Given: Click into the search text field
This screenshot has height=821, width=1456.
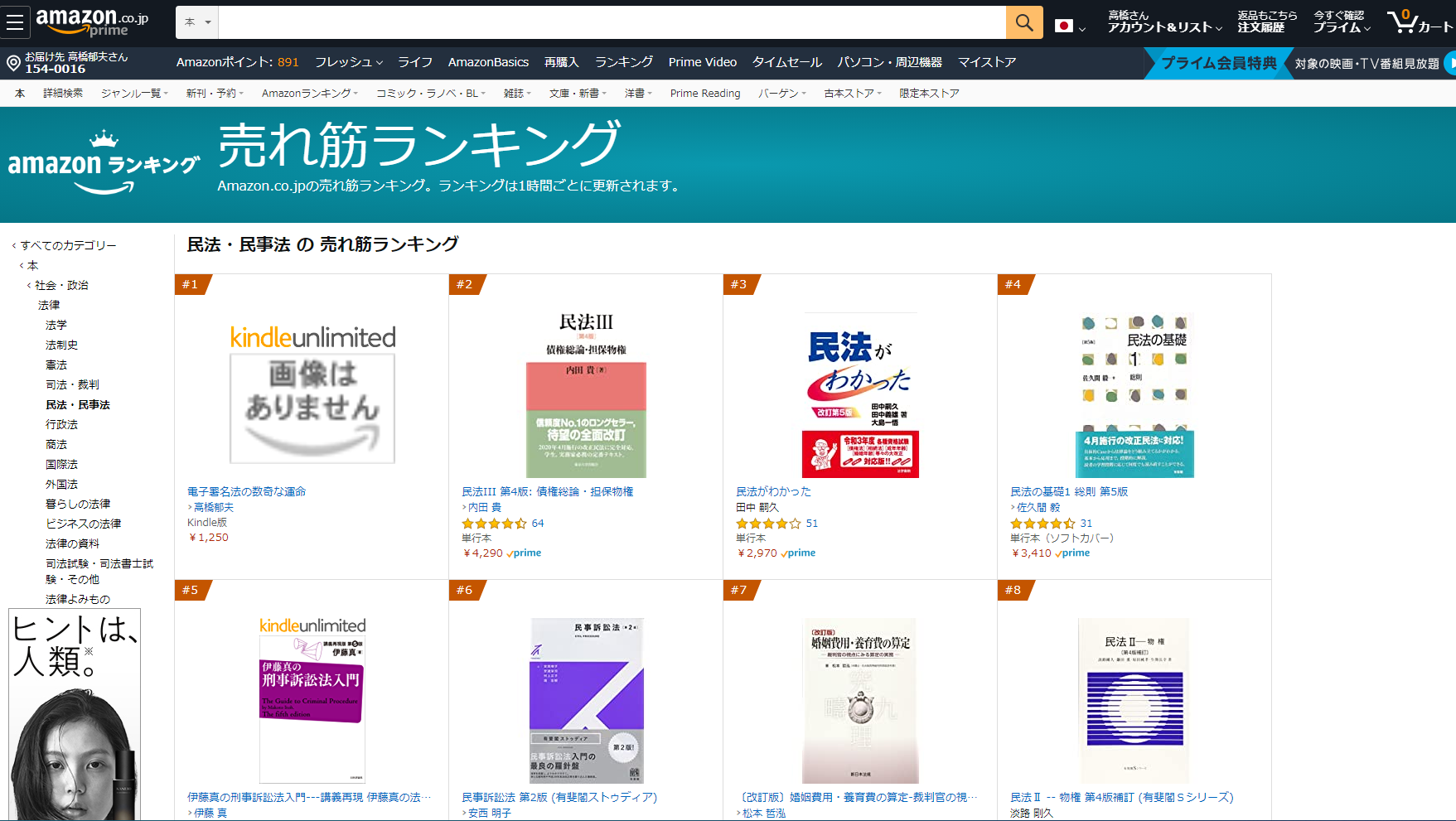Looking at the screenshot, I should pyautogui.click(x=612, y=22).
